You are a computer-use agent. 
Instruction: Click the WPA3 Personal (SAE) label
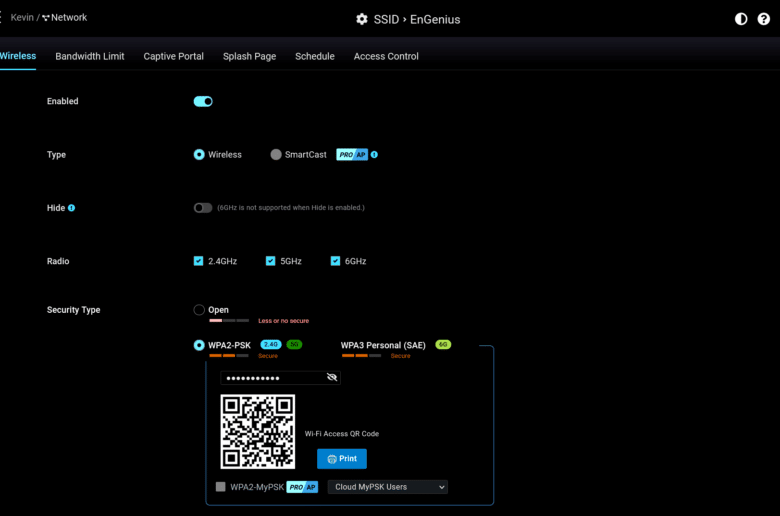coord(383,345)
